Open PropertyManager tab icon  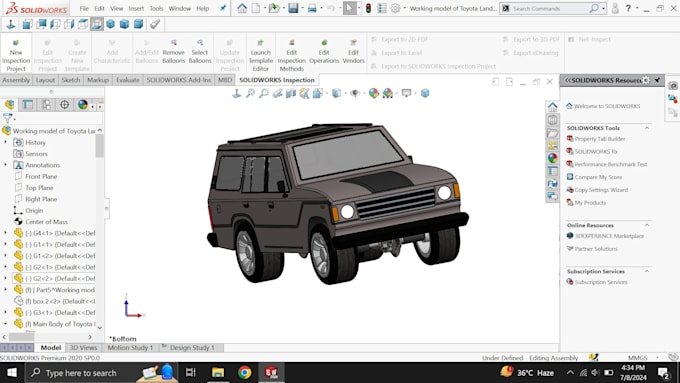tap(27, 105)
